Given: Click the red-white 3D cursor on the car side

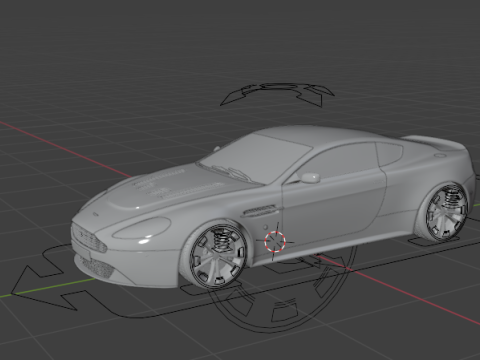Looking at the screenshot, I should point(275,241).
